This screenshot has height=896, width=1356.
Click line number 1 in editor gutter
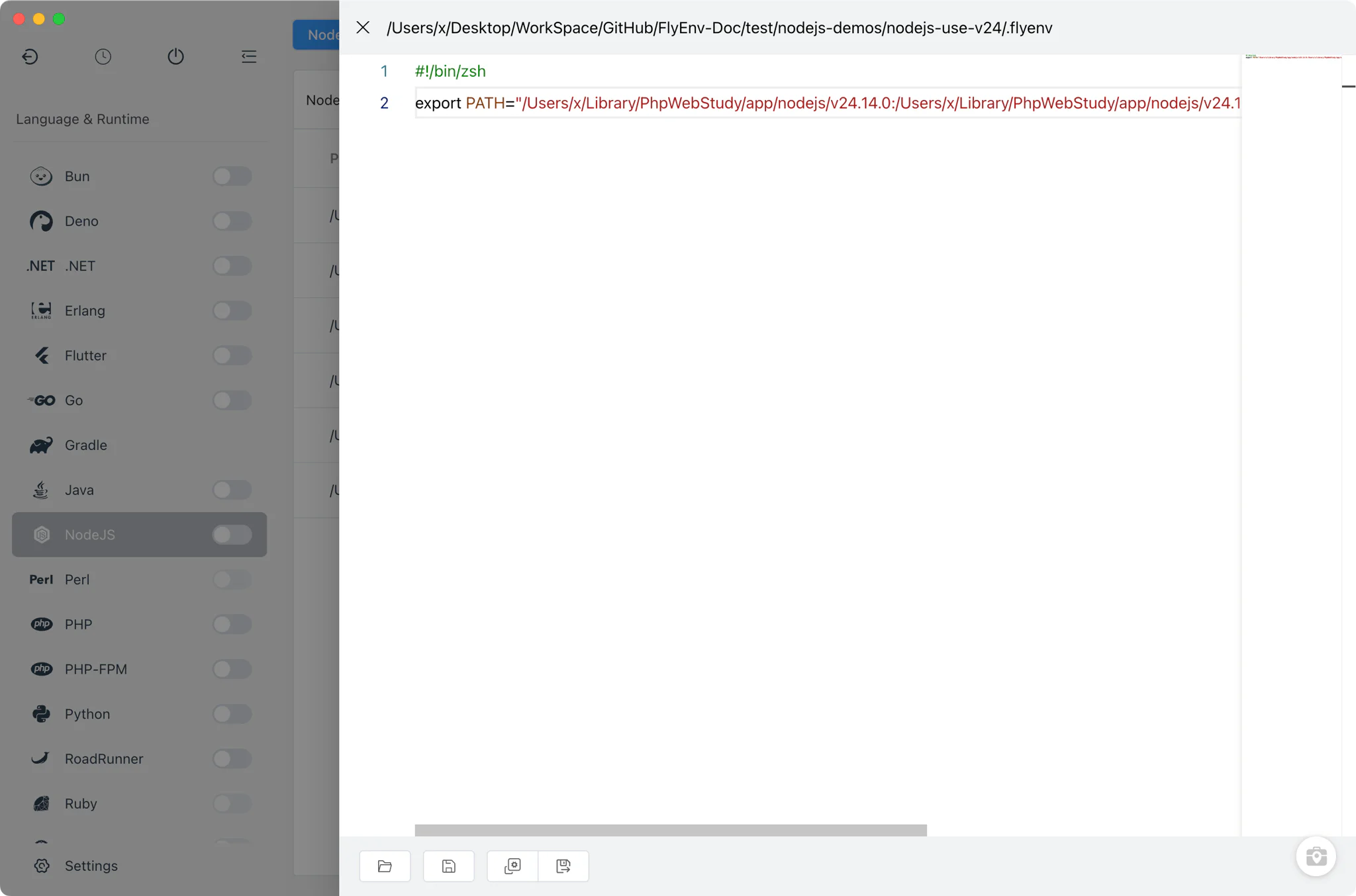384,71
